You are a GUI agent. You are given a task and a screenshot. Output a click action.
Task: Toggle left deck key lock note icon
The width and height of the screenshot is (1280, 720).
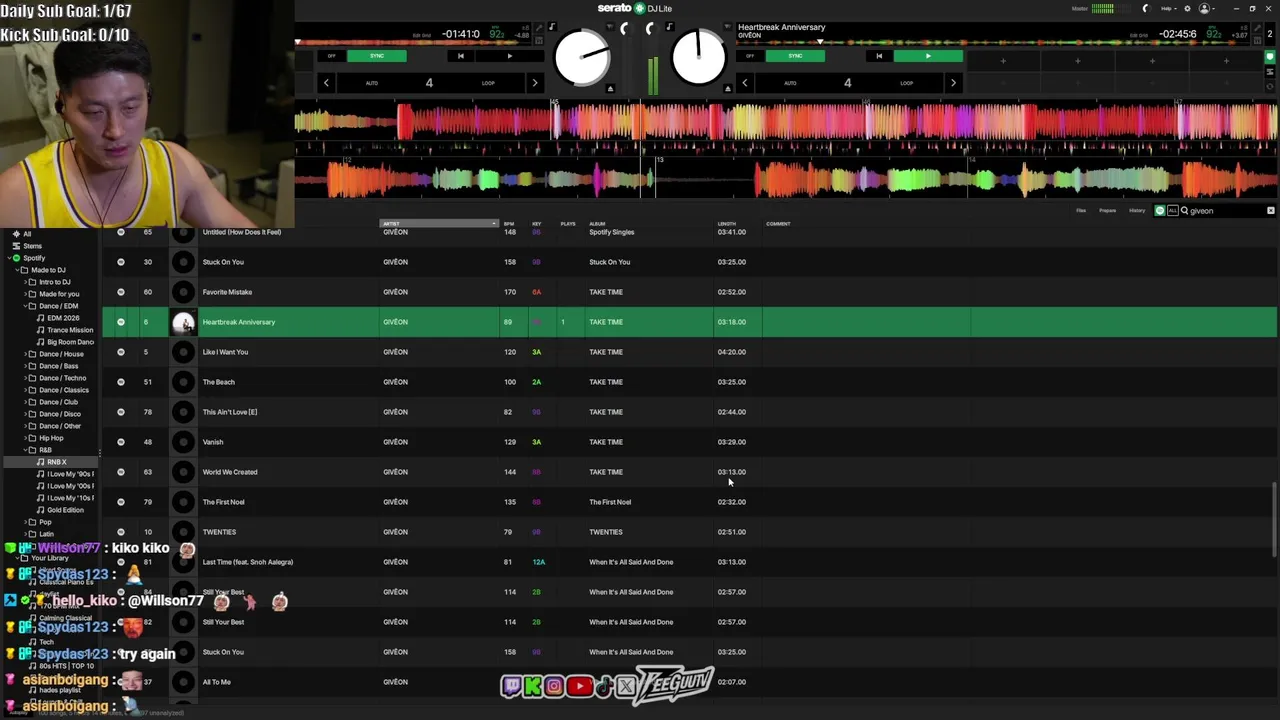551,27
